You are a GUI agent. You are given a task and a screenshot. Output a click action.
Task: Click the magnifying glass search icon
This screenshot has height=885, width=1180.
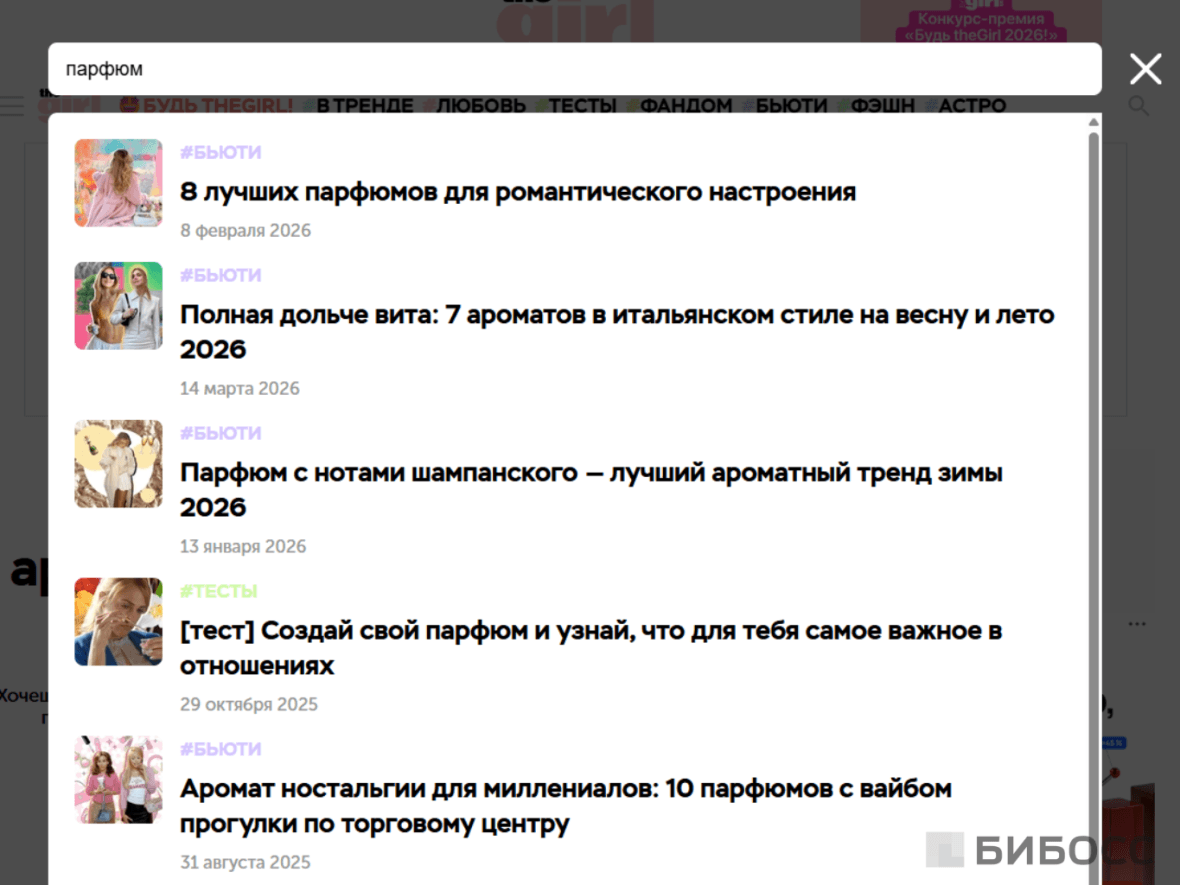[1139, 105]
